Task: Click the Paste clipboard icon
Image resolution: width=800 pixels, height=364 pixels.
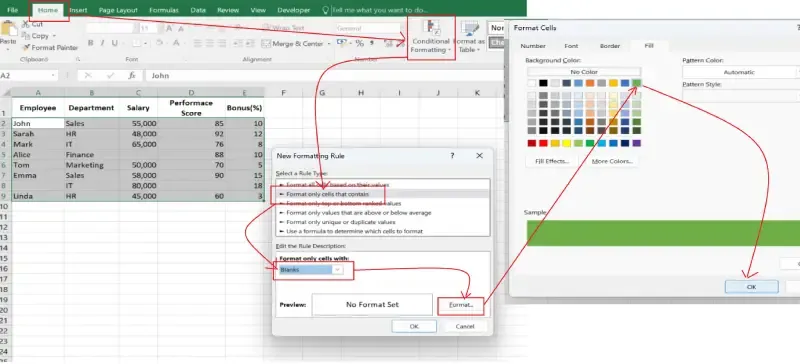Action: [x=9, y=29]
